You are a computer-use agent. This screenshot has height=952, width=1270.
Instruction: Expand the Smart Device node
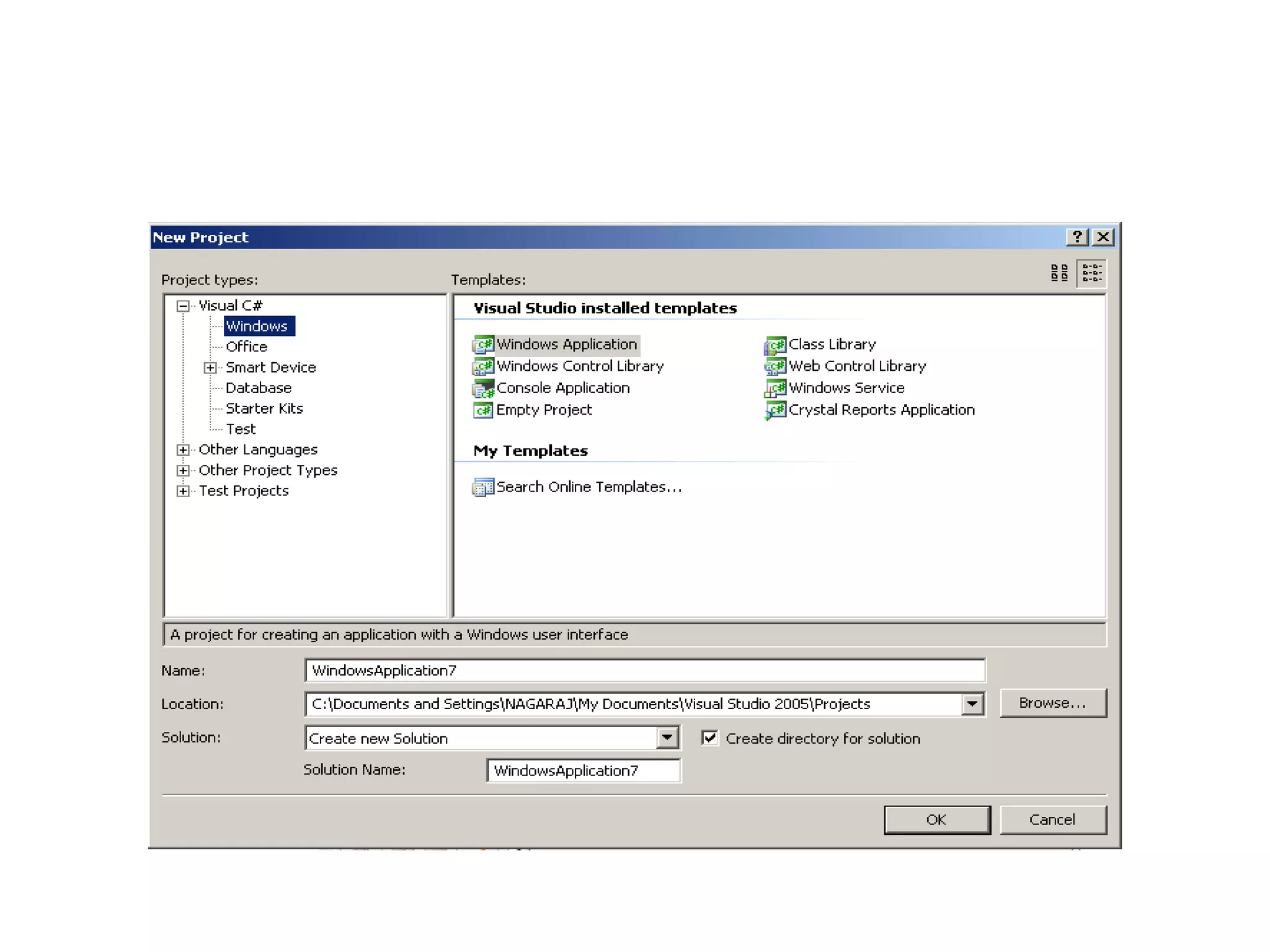(x=210, y=368)
